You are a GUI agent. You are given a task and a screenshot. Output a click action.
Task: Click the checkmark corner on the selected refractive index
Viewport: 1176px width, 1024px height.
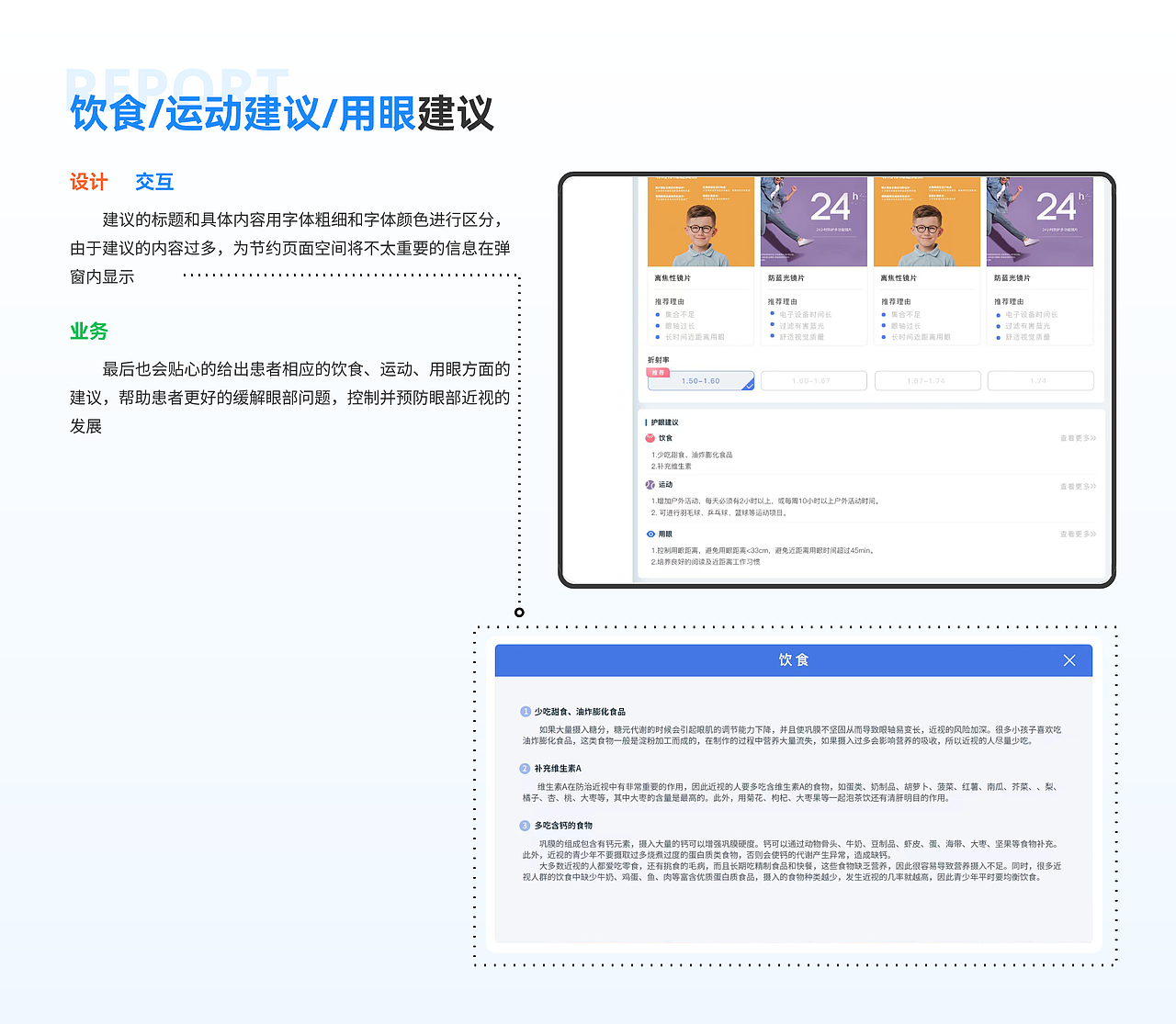point(749,386)
